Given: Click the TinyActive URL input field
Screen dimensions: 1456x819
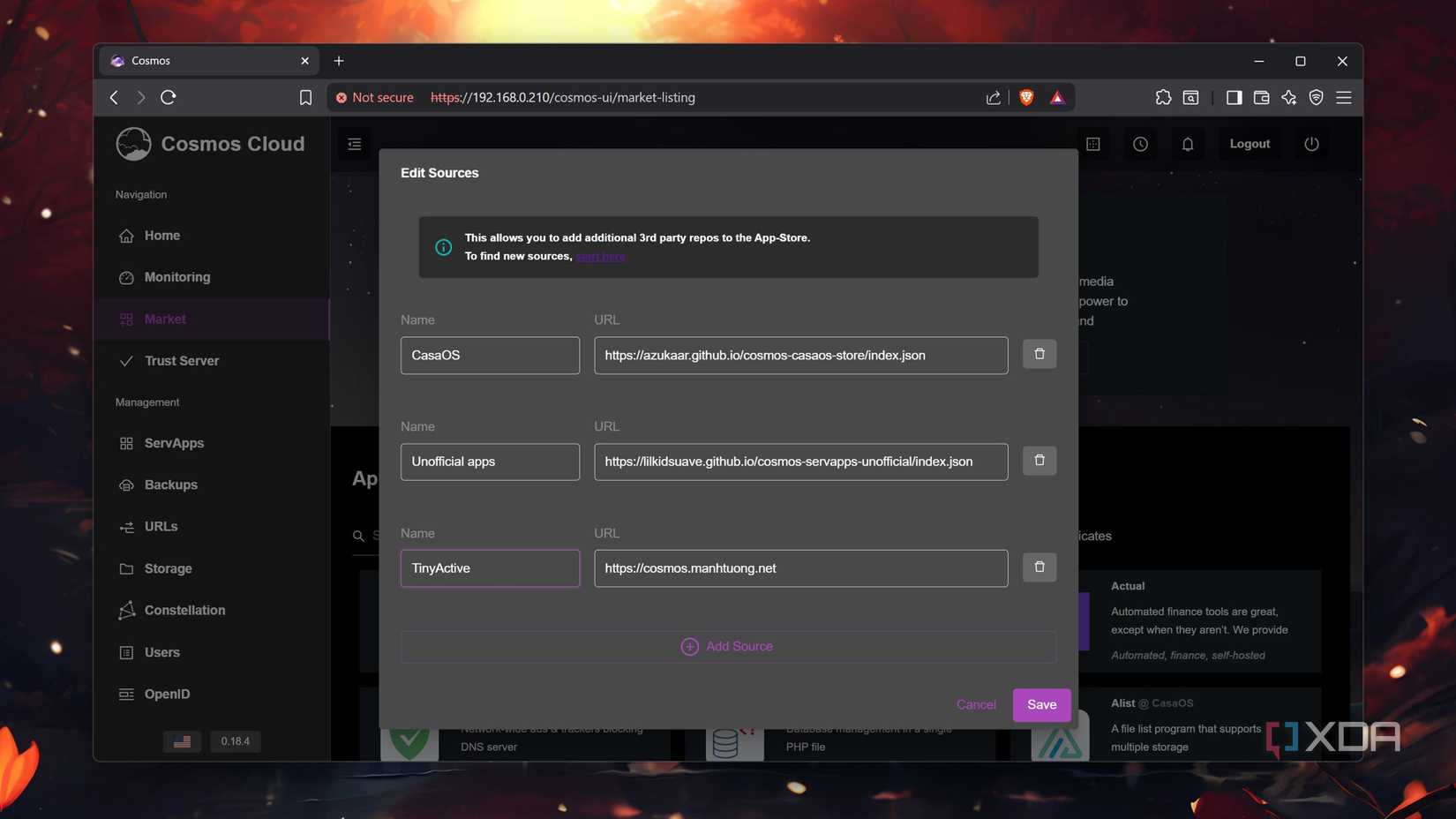Looking at the screenshot, I should click(799, 568).
